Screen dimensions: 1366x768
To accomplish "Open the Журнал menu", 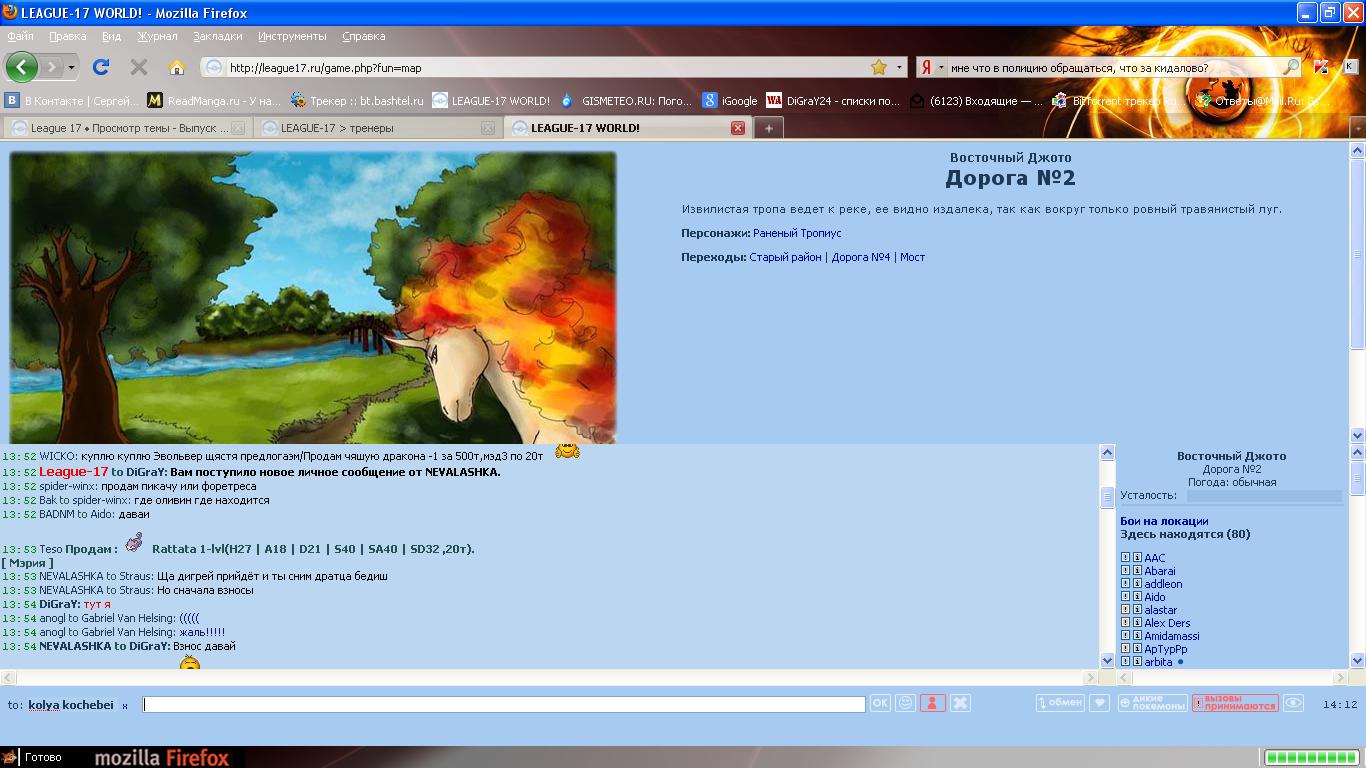I will pyautogui.click(x=157, y=36).
